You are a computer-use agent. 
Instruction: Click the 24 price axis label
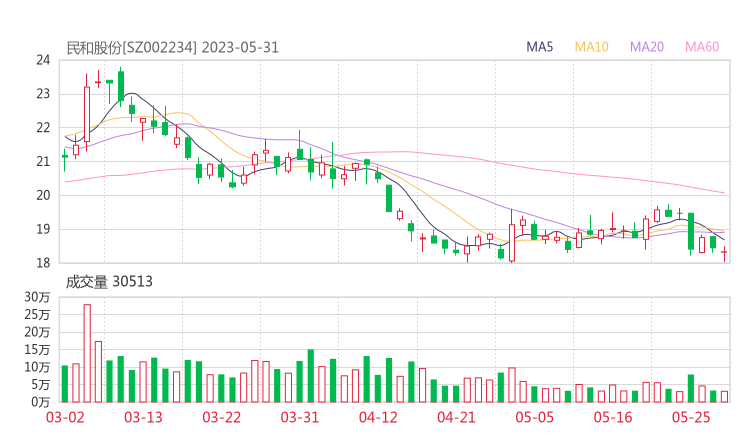(43, 60)
